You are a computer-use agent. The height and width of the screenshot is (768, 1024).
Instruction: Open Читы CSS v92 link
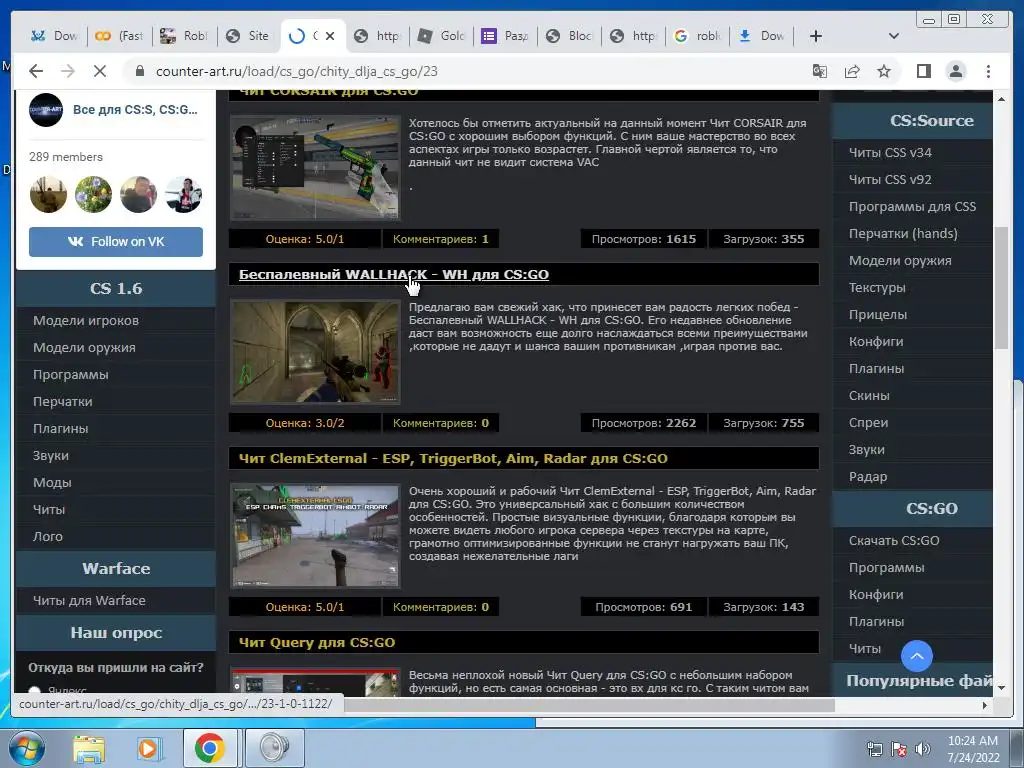[x=890, y=180]
